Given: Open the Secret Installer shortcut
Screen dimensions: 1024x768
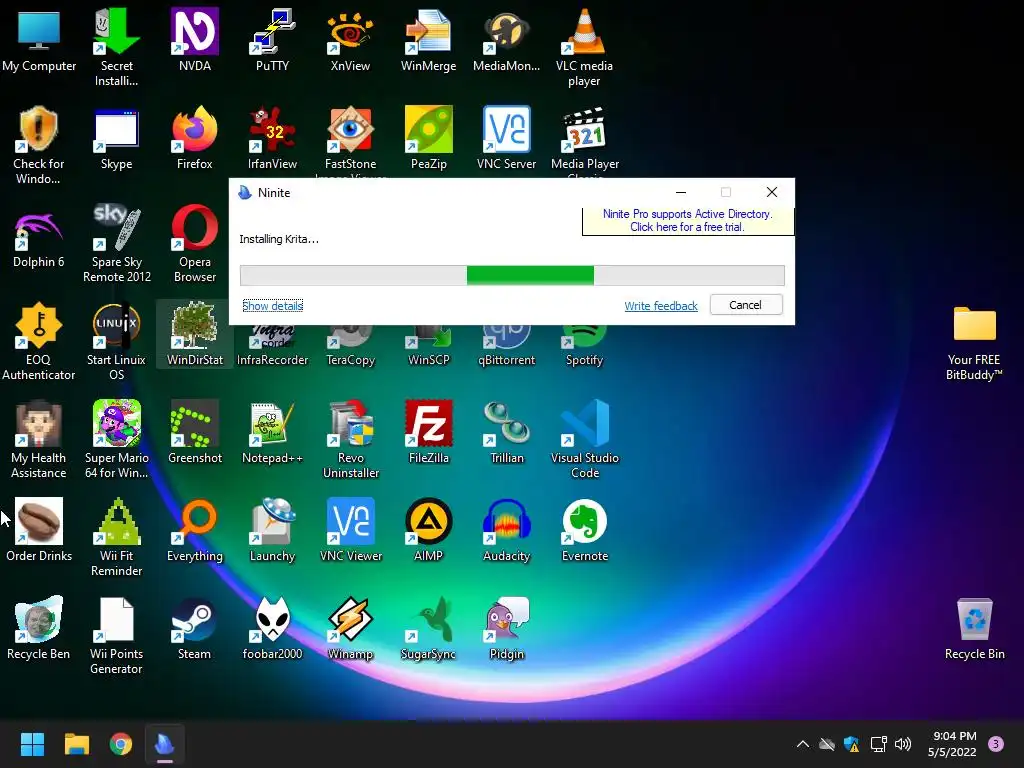Looking at the screenshot, I should pos(116,48).
